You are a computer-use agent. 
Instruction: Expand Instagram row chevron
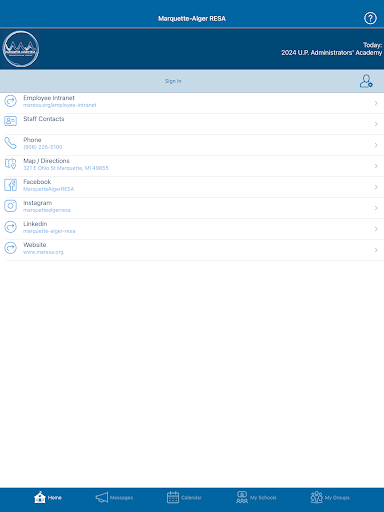coord(376,208)
